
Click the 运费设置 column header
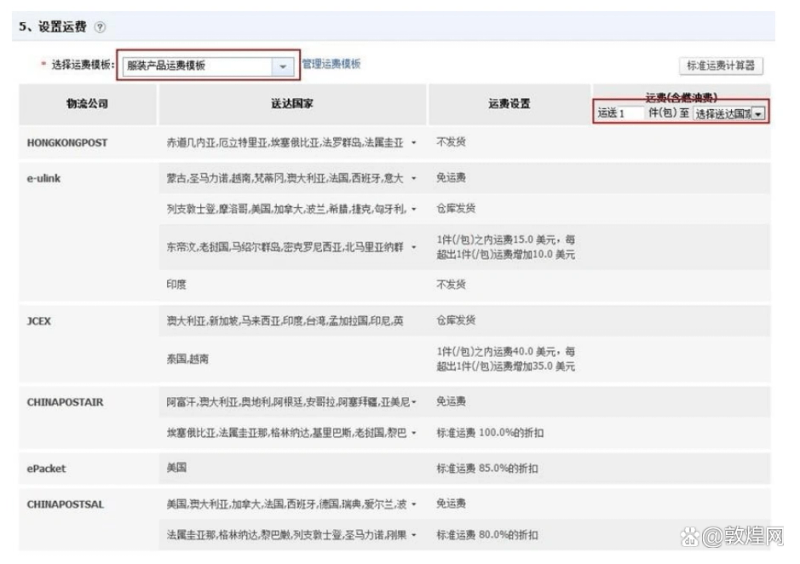click(509, 104)
